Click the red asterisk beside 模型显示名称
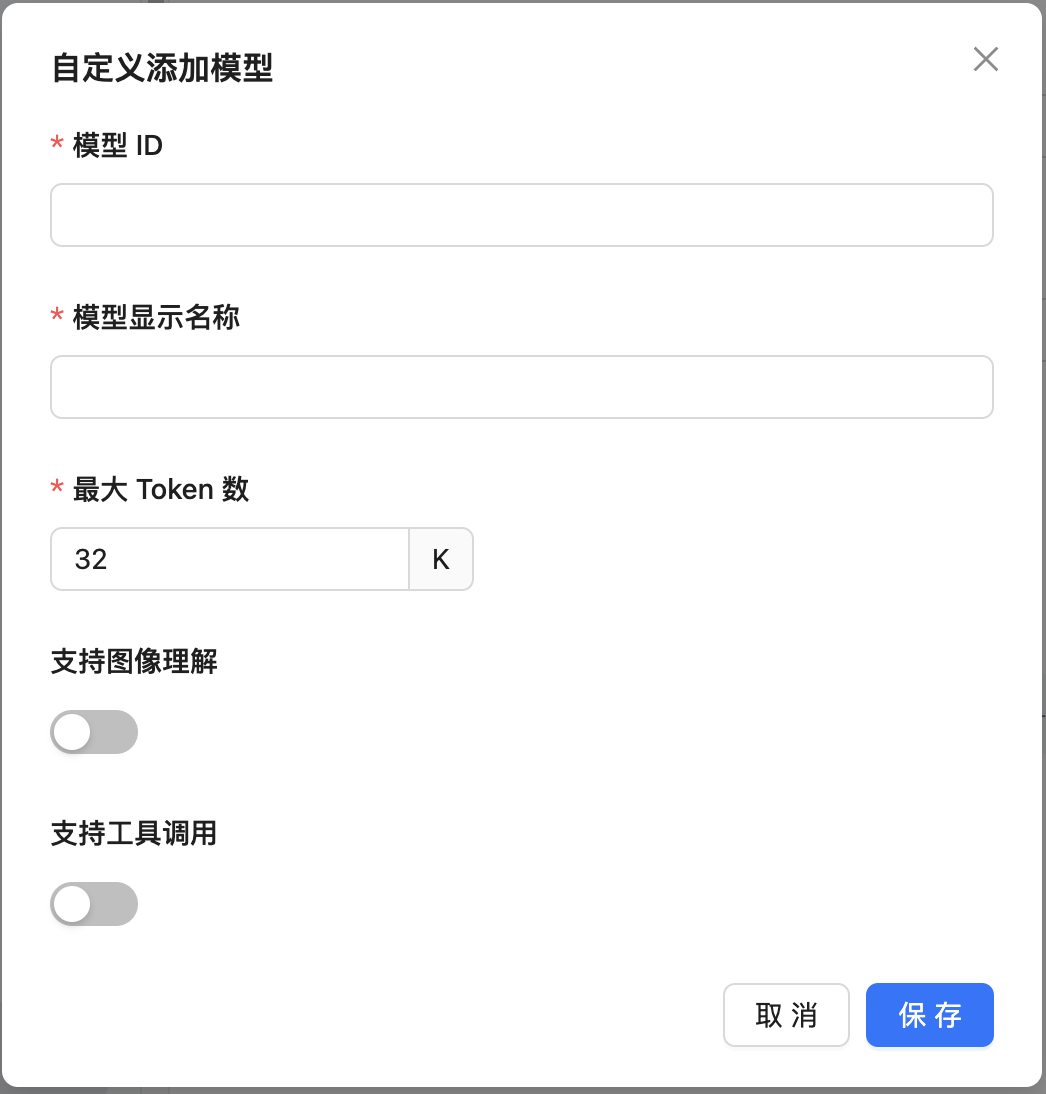This screenshot has height=1094, width=1046. 57,315
